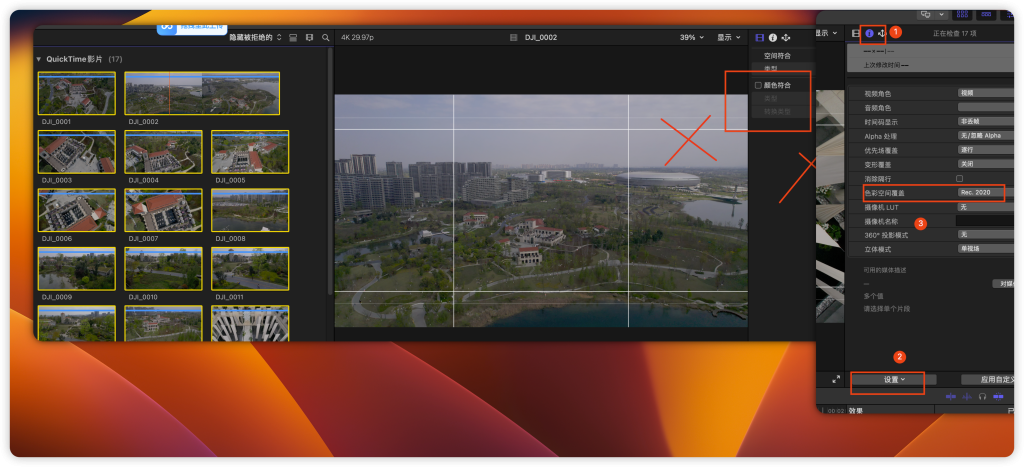1024x467 pixels.
Task: Select the DJI_0008 clip thumbnail
Action: click(250, 210)
